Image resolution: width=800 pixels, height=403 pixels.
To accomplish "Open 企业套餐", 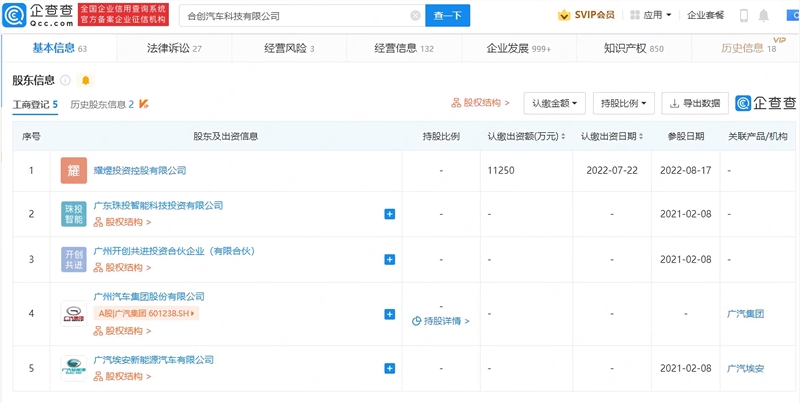I will point(706,15).
